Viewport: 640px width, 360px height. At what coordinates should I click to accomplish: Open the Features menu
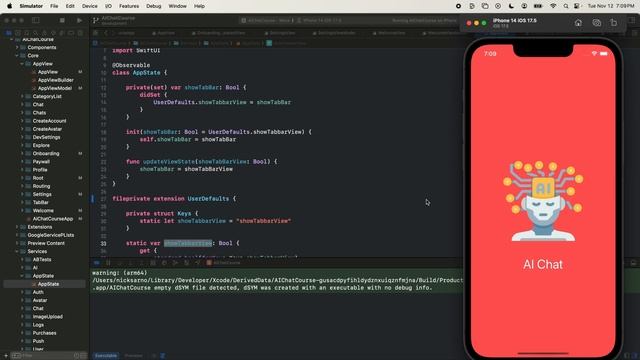point(129,6)
